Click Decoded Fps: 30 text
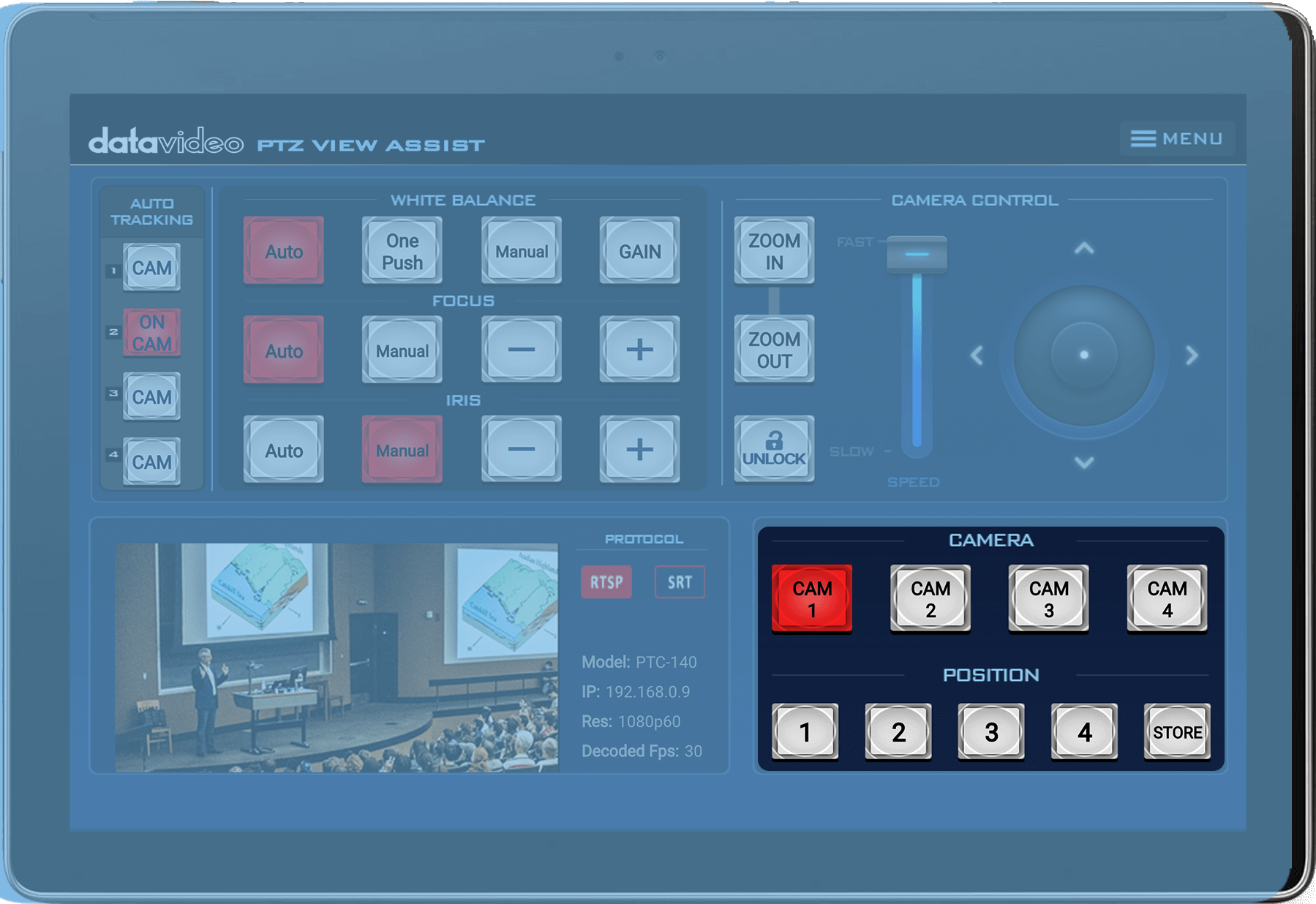Image resolution: width=1316 pixels, height=904 pixels. click(642, 751)
